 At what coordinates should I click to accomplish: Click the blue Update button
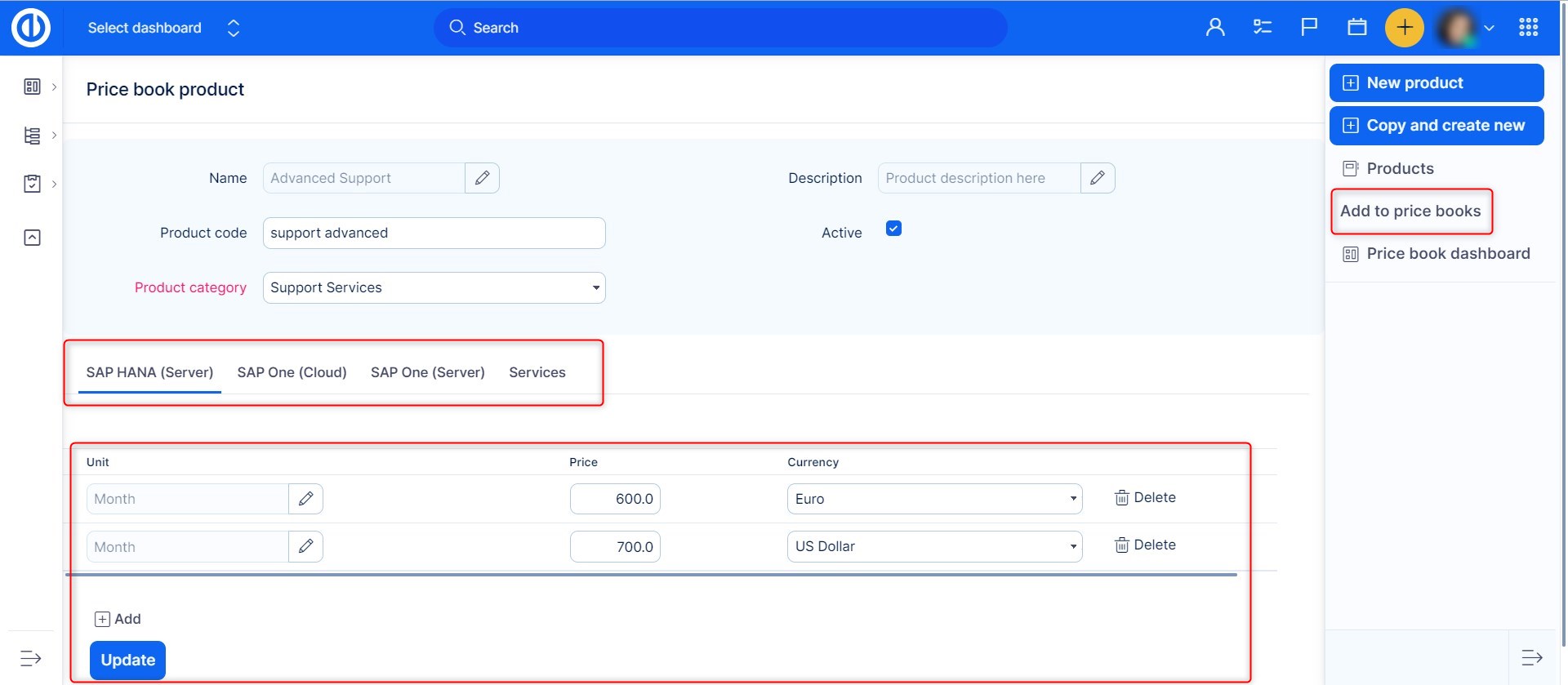(127, 661)
